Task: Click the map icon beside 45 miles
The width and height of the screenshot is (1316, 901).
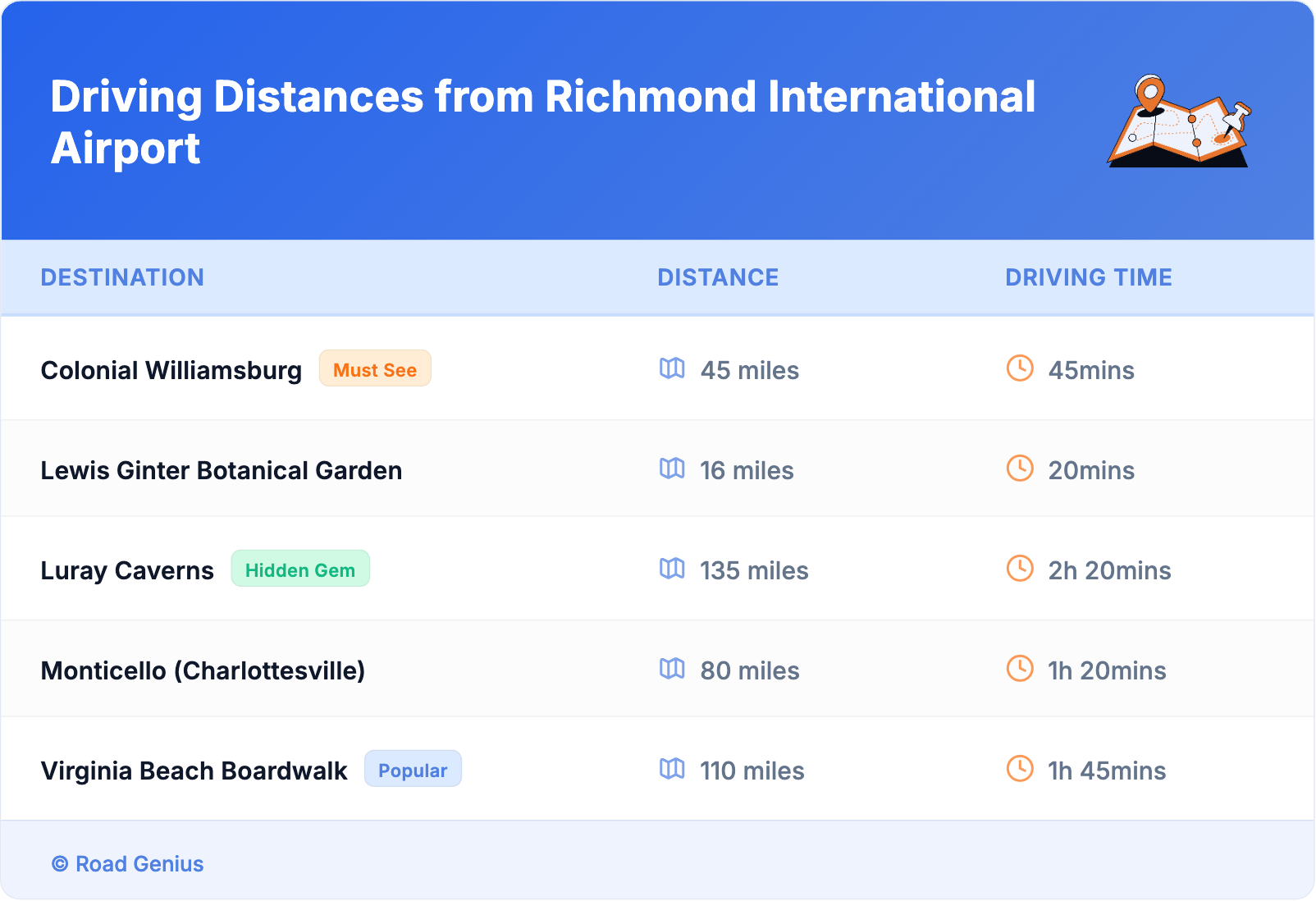Action: (672, 368)
